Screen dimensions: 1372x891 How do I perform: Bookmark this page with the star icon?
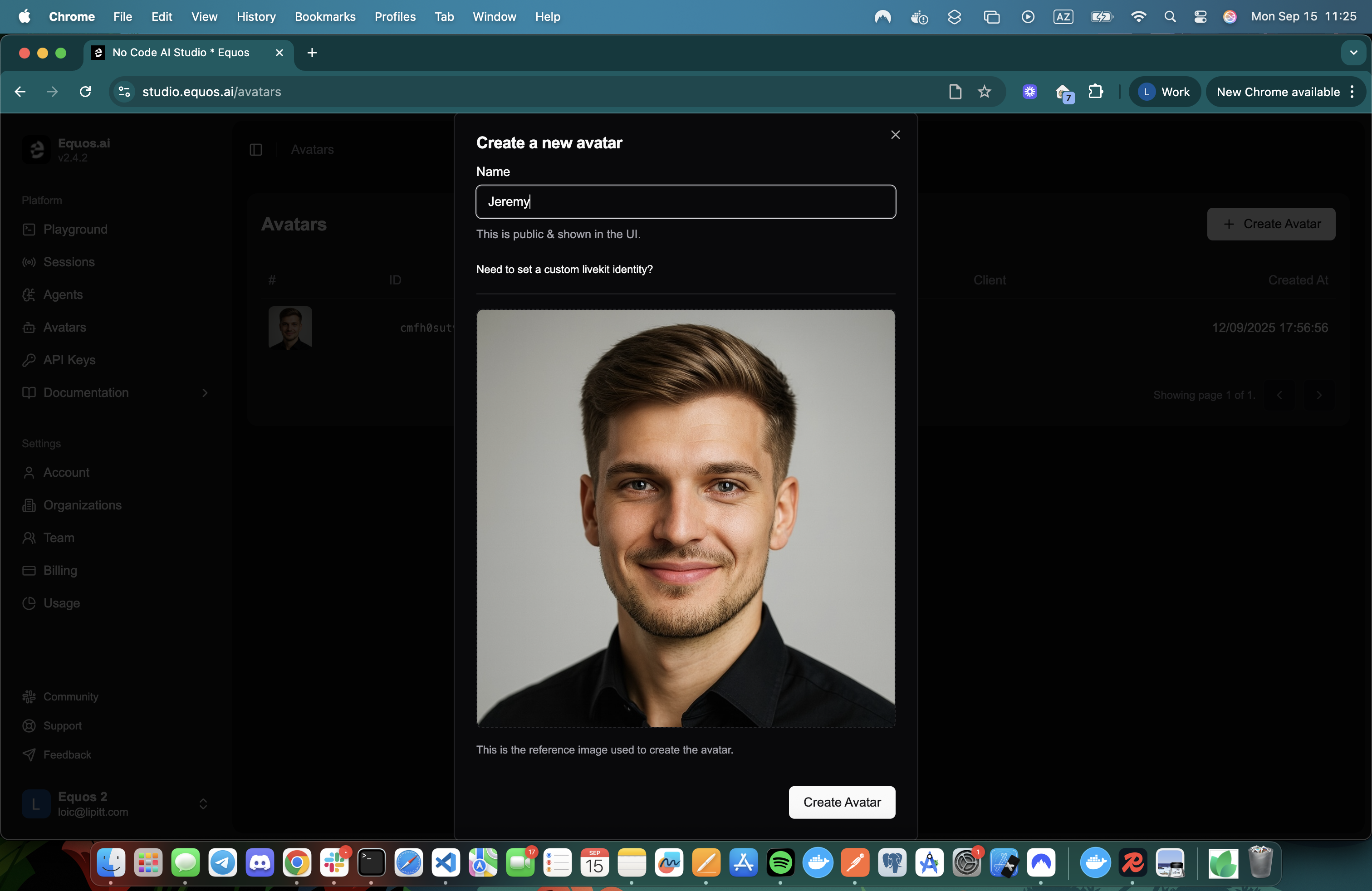[x=985, y=92]
